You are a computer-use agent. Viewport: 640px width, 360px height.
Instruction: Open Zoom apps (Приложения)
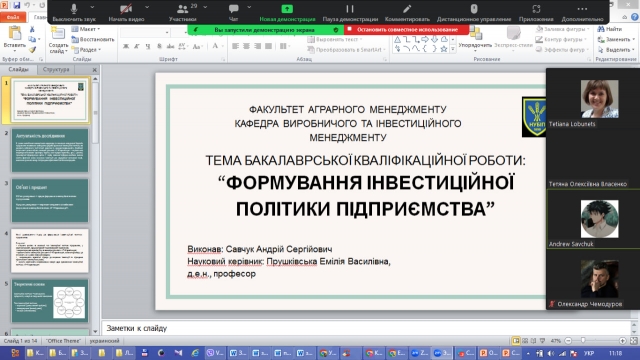click(x=536, y=12)
